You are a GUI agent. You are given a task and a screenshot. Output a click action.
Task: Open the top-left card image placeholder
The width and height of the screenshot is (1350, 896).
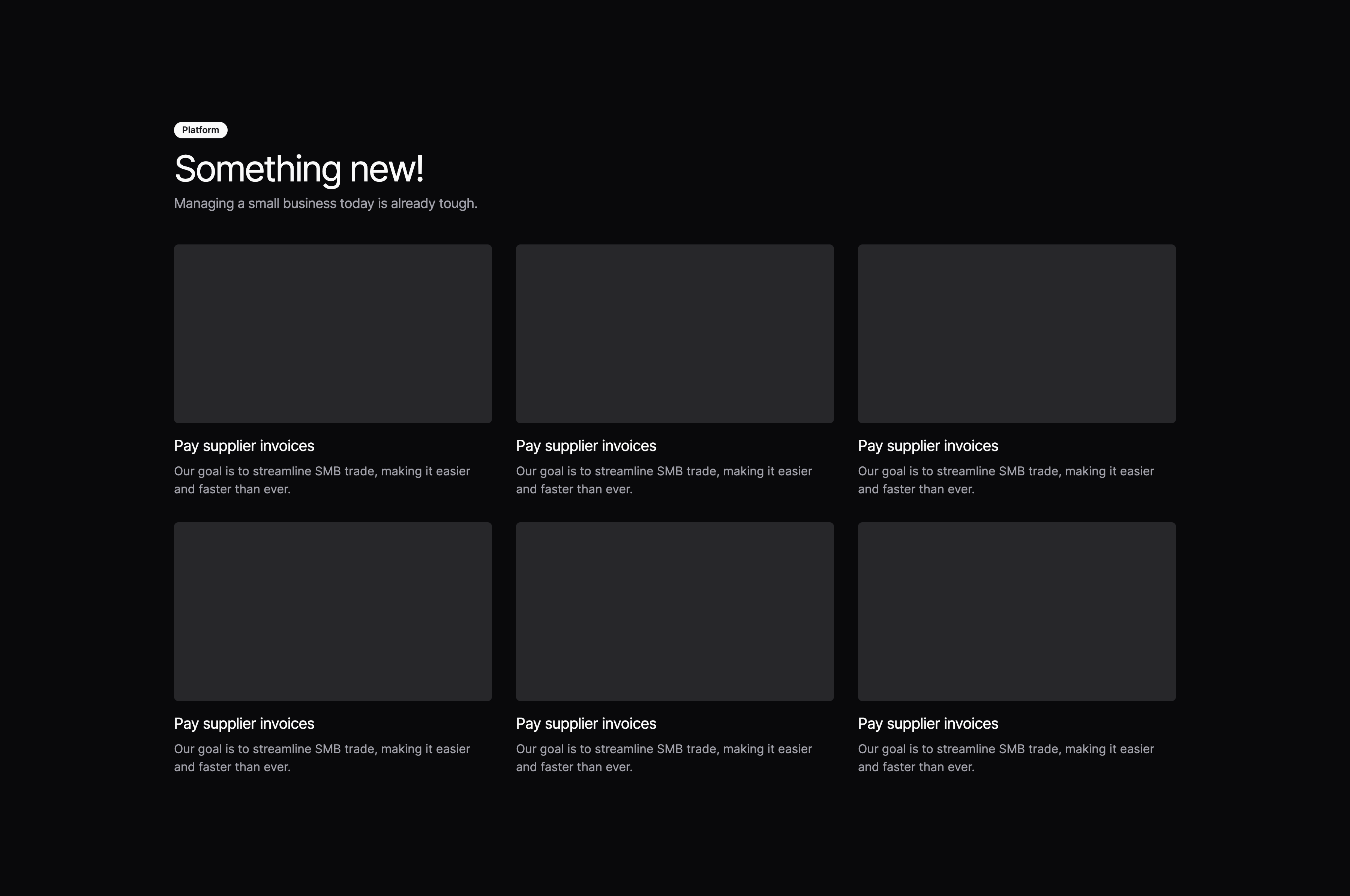coord(333,334)
